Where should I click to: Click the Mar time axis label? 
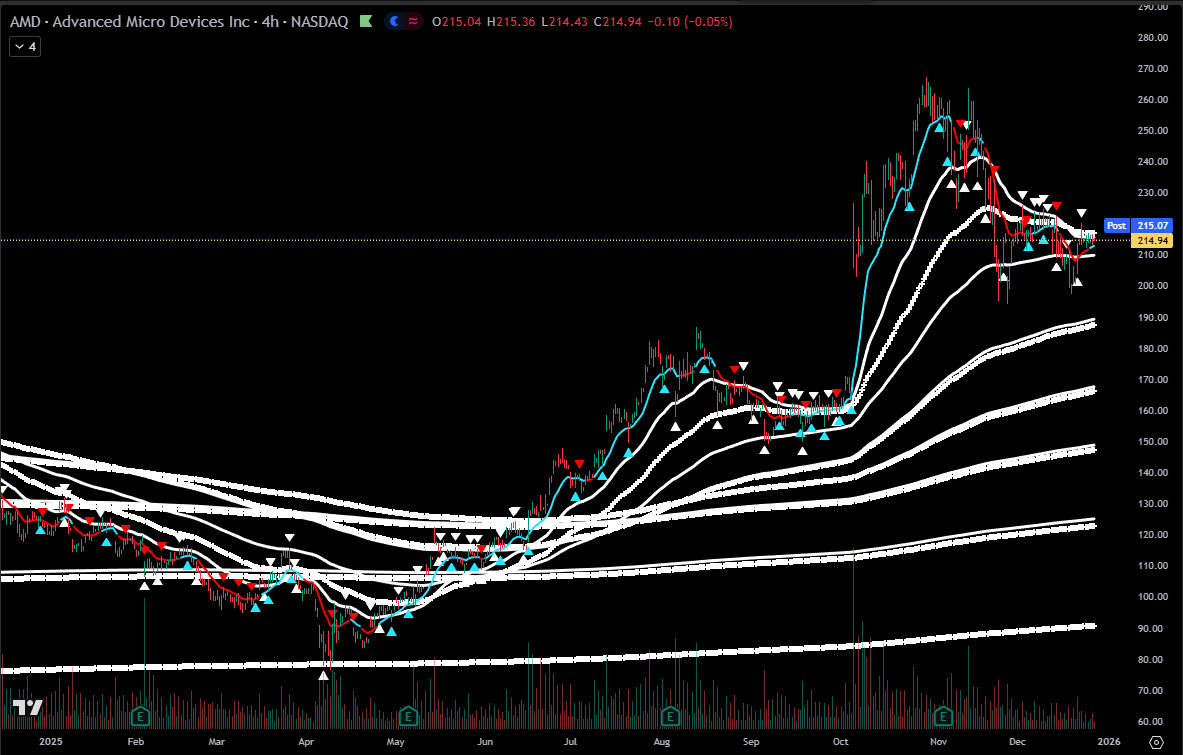[x=217, y=741]
